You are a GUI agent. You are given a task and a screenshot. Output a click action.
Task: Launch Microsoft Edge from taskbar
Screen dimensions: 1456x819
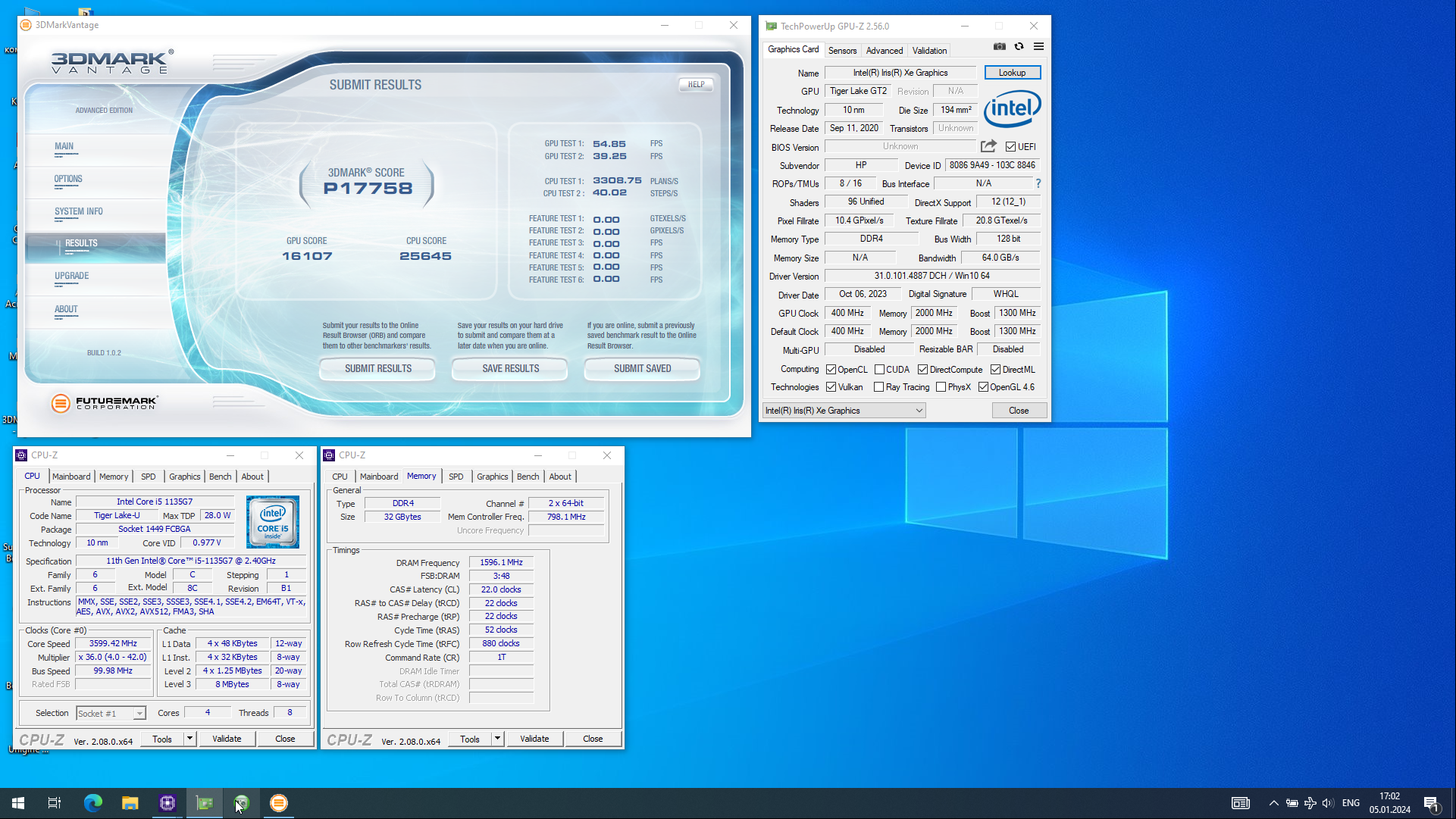(93, 803)
